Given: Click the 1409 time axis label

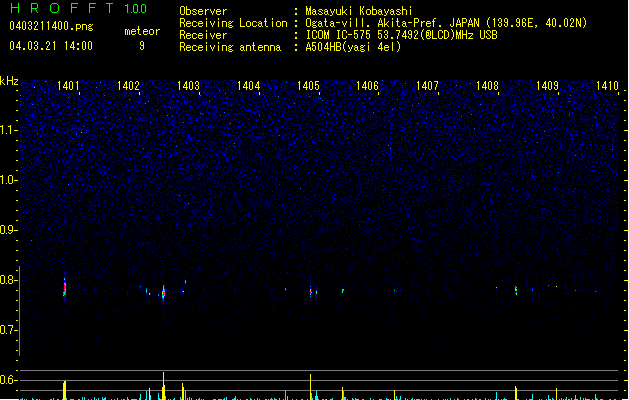Looking at the screenshot, I should [547, 85].
